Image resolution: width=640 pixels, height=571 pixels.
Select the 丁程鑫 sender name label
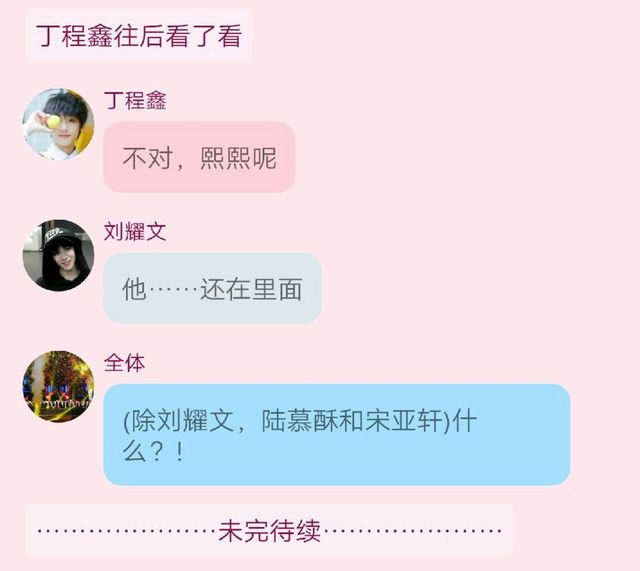click(135, 100)
